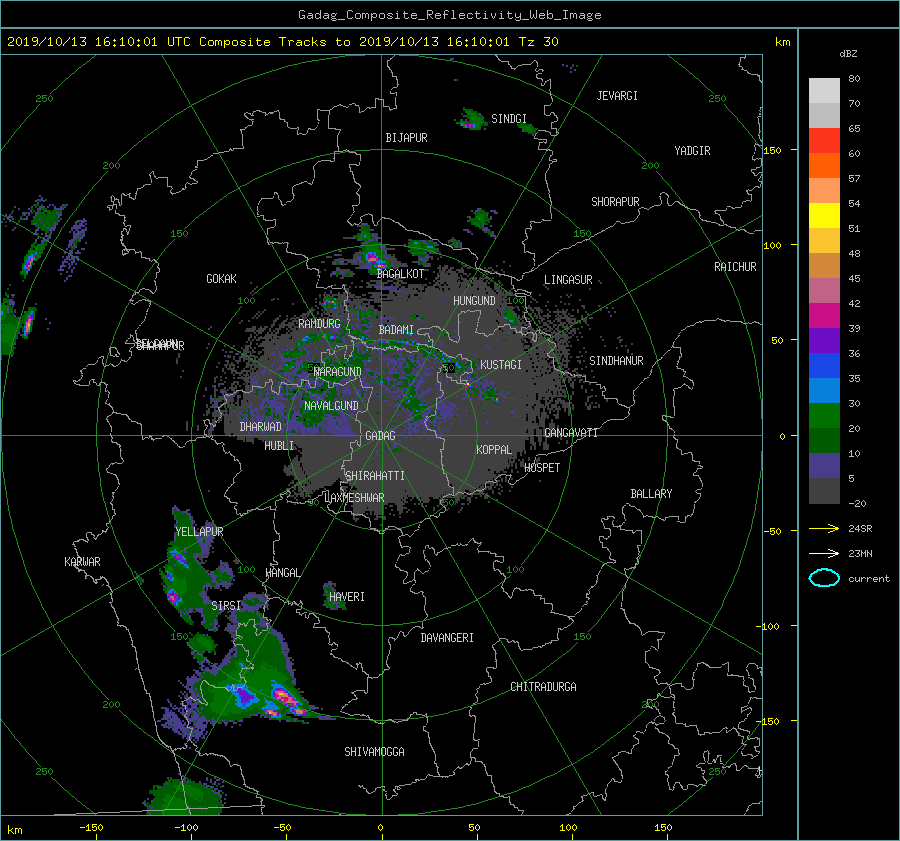
Task: Click the DAVANGERI city label
Action: click(447, 638)
